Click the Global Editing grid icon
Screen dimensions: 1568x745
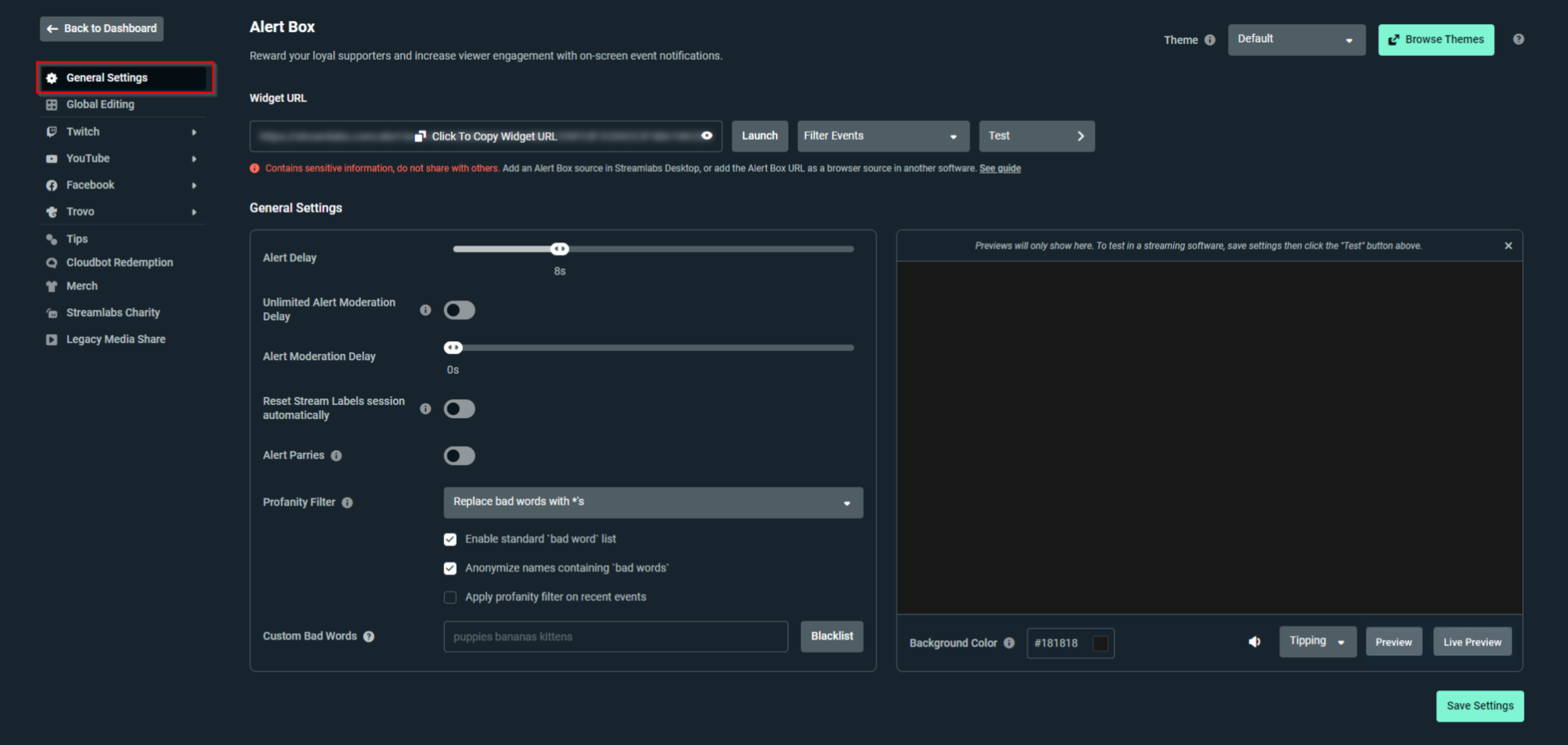[x=52, y=105]
